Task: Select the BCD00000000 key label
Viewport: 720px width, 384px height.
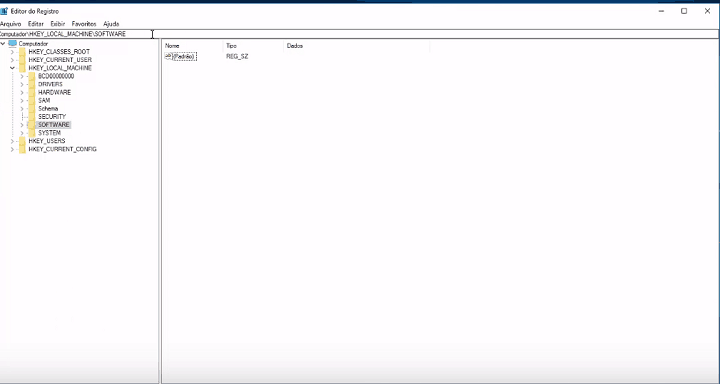Action: (56, 76)
